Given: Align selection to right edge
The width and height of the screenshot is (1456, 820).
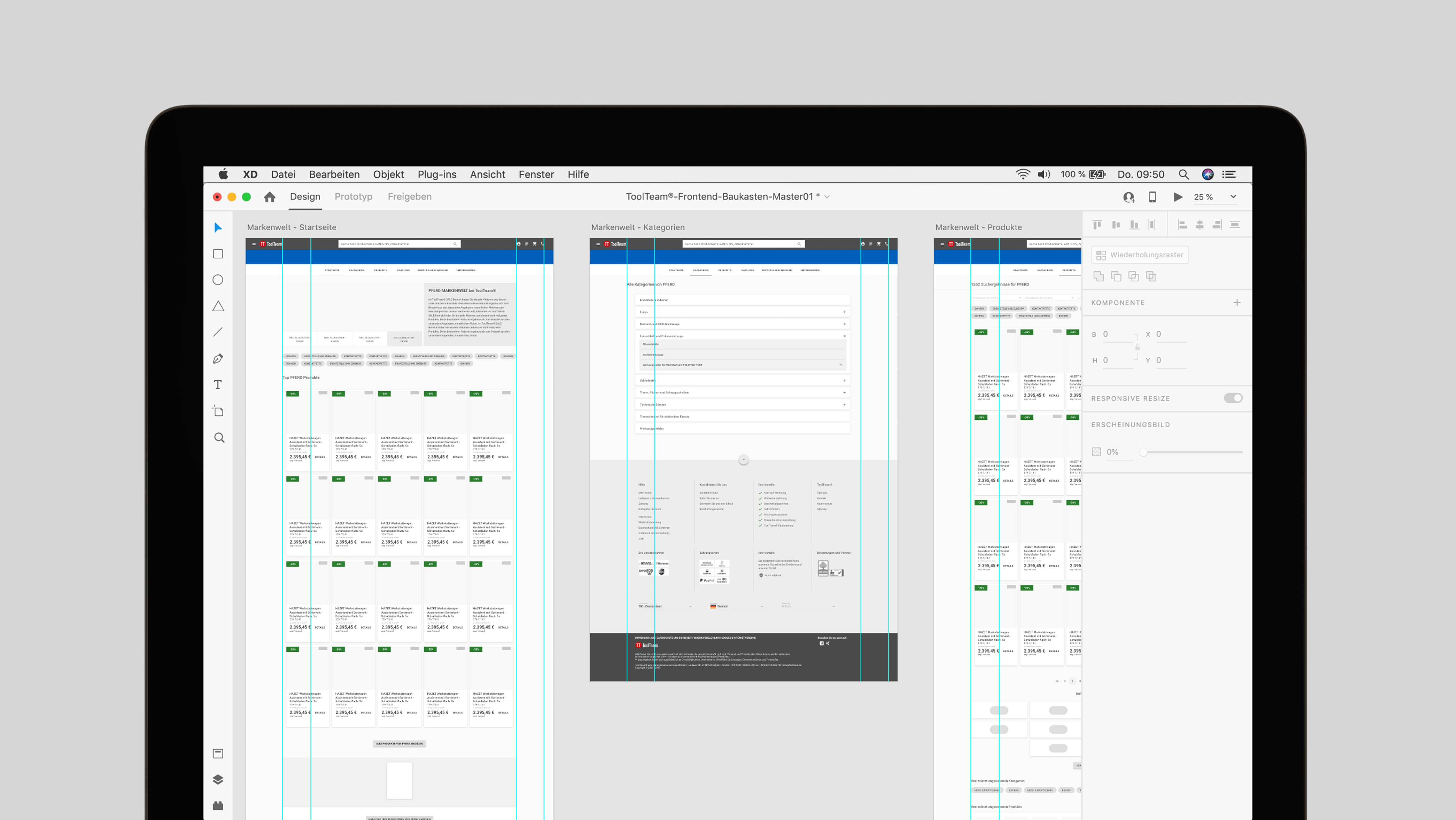Looking at the screenshot, I should point(1217,225).
